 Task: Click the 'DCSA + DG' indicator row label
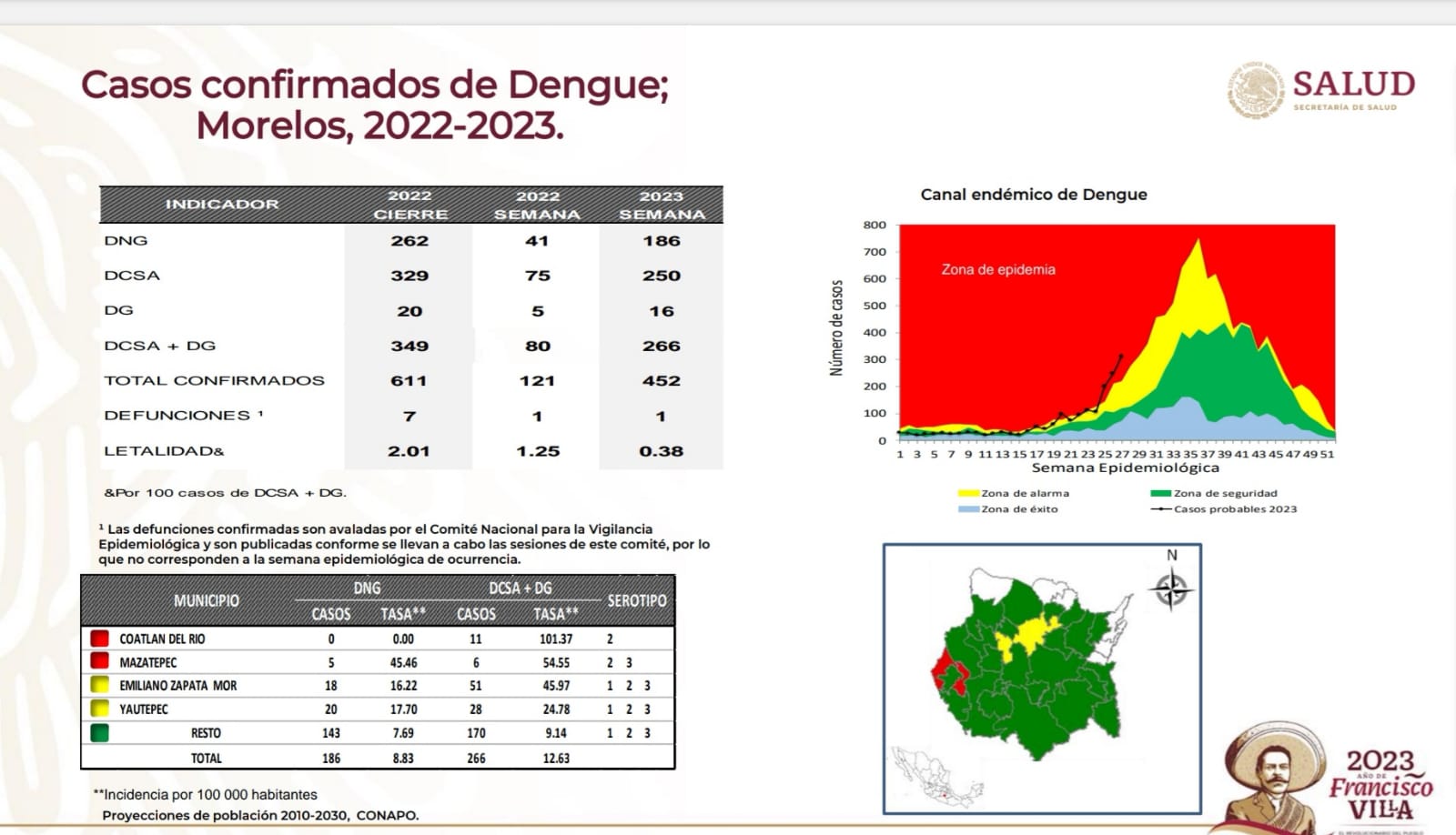(160, 346)
